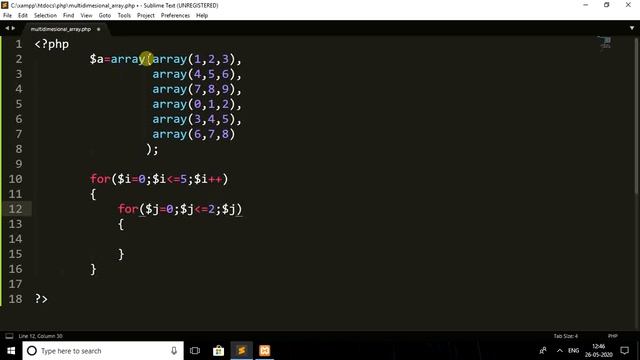The width and height of the screenshot is (640, 360).
Task: Open the Goto menu
Action: pyautogui.click(x=104, y=16)
